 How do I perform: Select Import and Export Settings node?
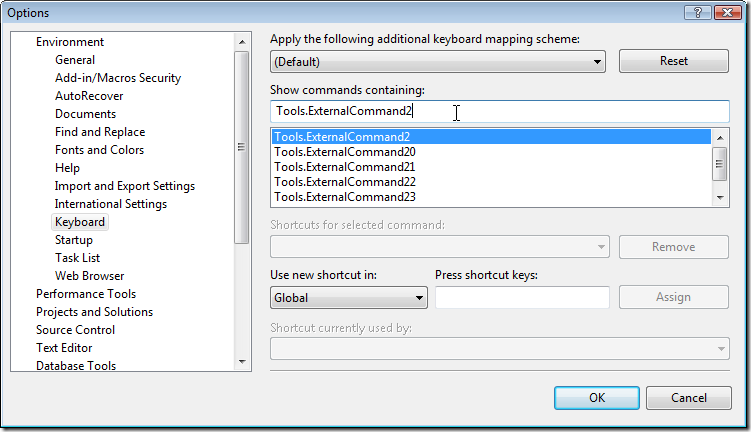pos(124,186)
